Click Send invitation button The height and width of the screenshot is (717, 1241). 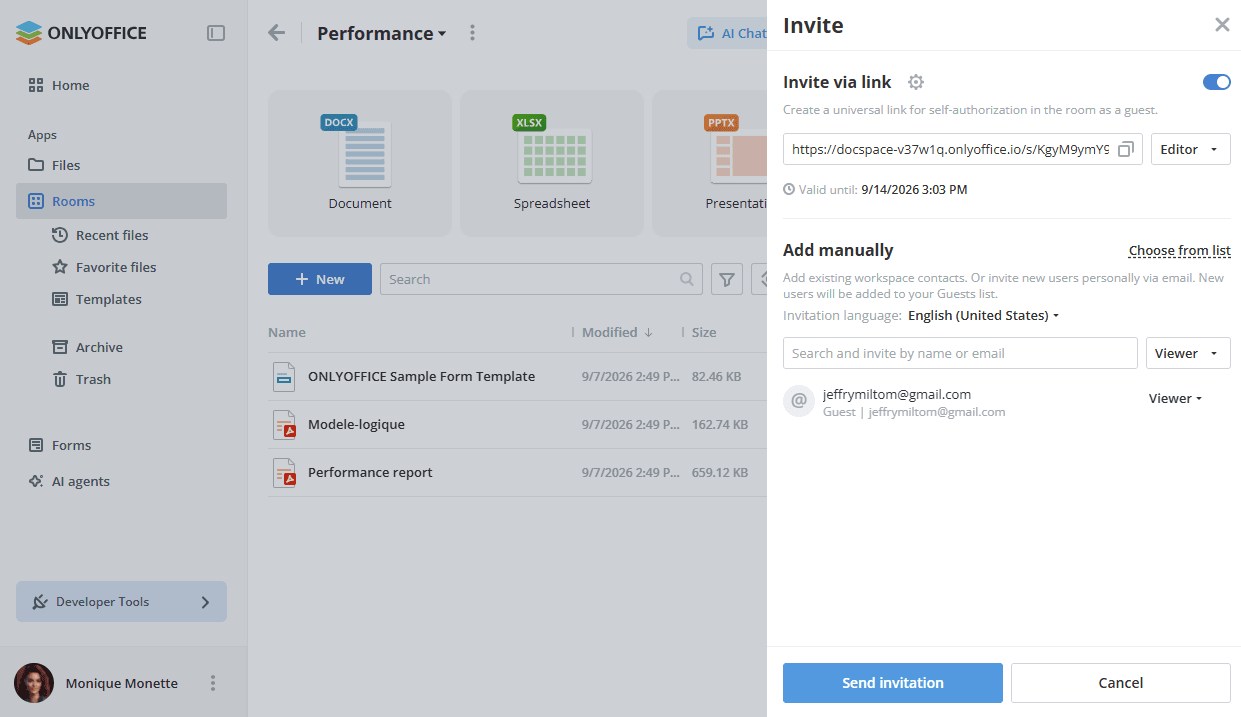[893, 683]
